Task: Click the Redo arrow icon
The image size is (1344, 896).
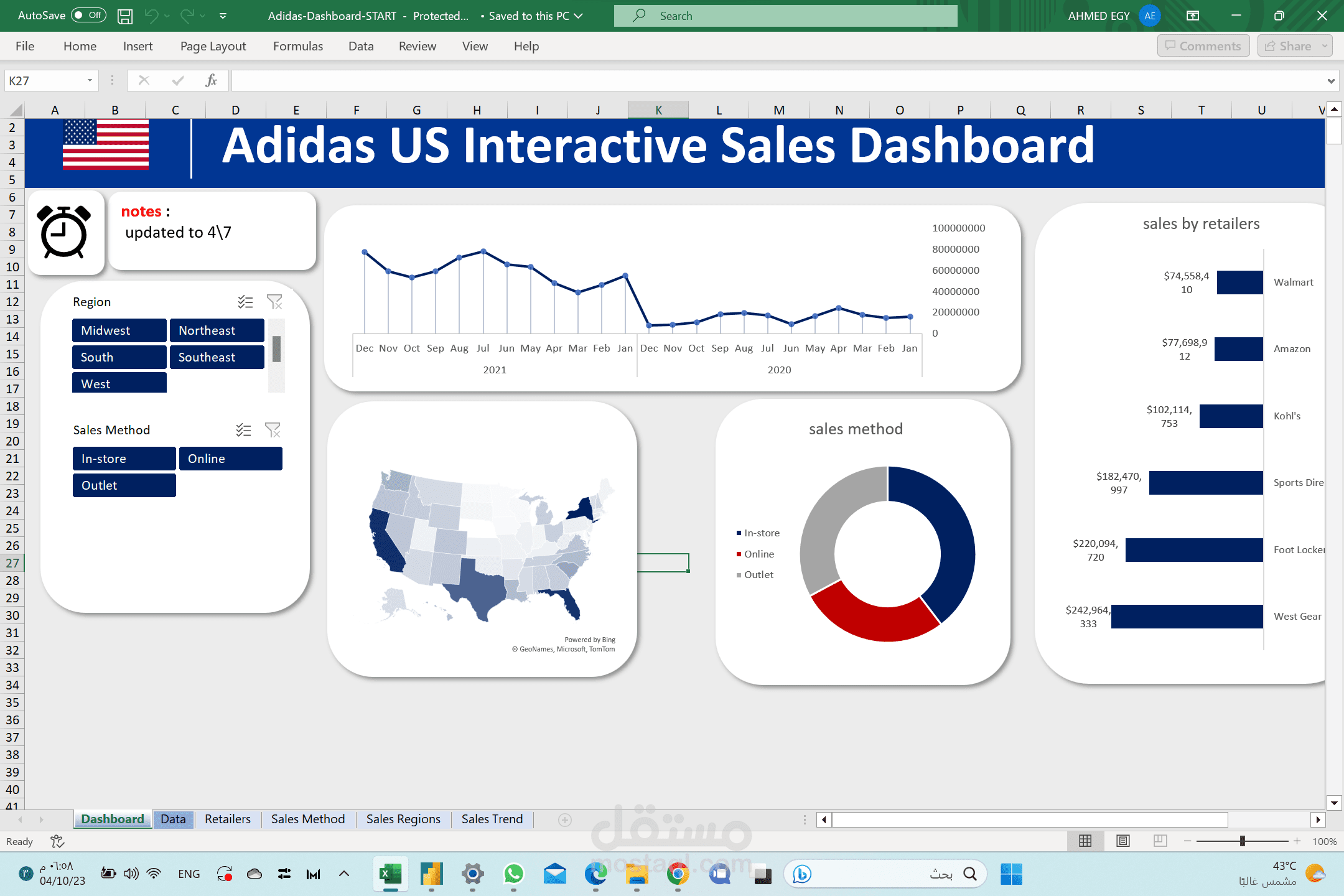Action: pos(187,16)
